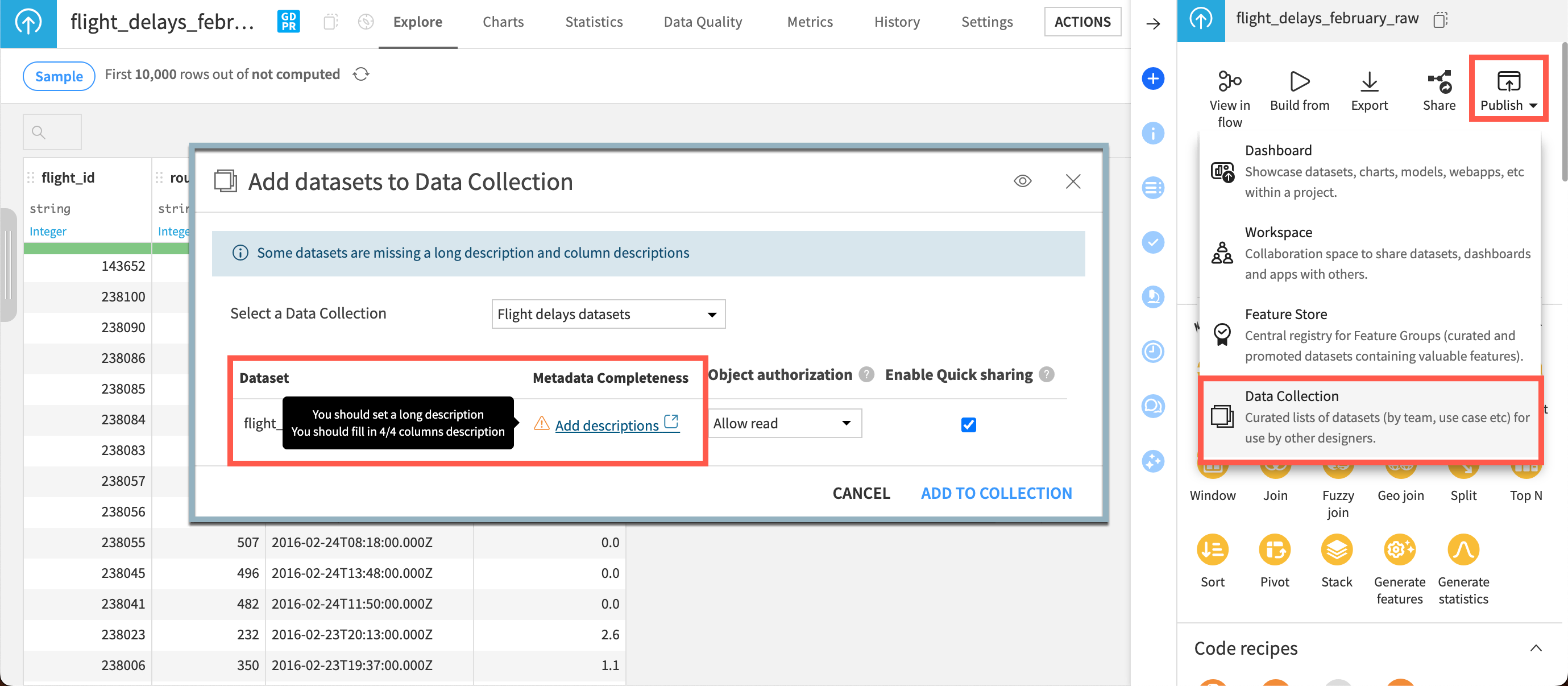This screenshot has height=686, width=1568.
Task: Open the Flight delays datasets dropdown
Action: click(608, 314)
